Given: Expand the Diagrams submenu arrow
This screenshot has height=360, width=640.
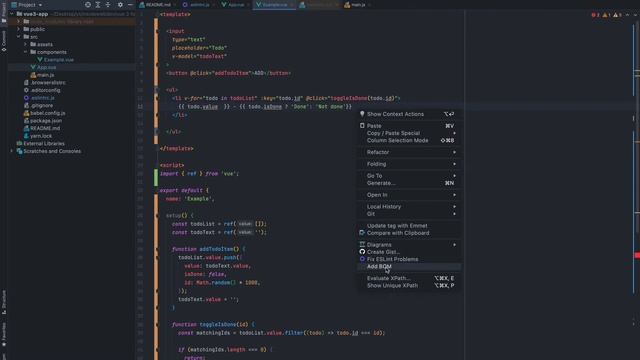Looking at the screenshot, I should click(454, 244).
